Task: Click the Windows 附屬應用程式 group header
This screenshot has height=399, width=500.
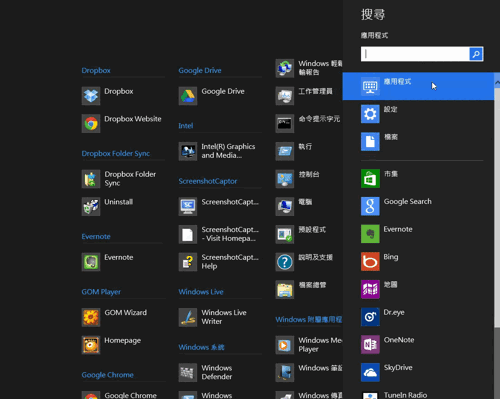Action: [x=309, y=319]
